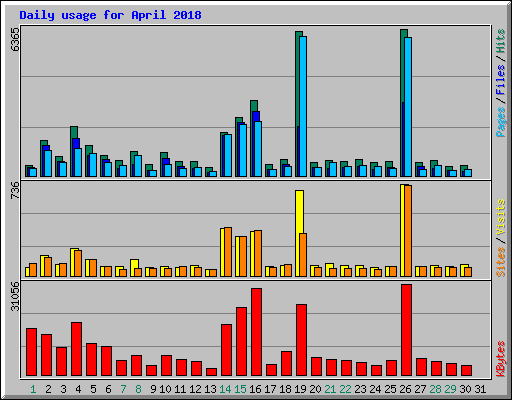This screenshot has width=512, height=400.
Task: Click day 21 on the date axis
Action: [330, 389]
